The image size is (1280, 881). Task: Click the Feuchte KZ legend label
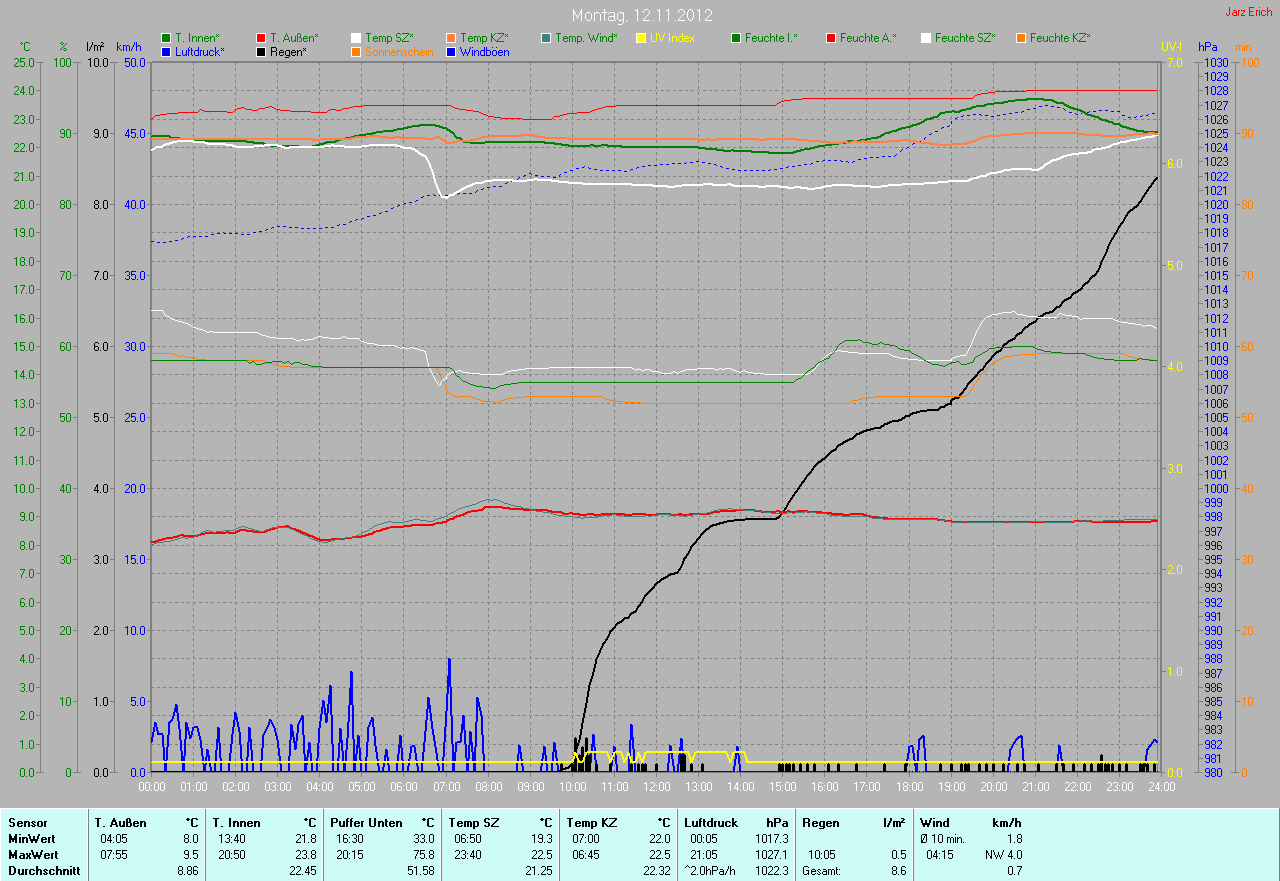1059,38
